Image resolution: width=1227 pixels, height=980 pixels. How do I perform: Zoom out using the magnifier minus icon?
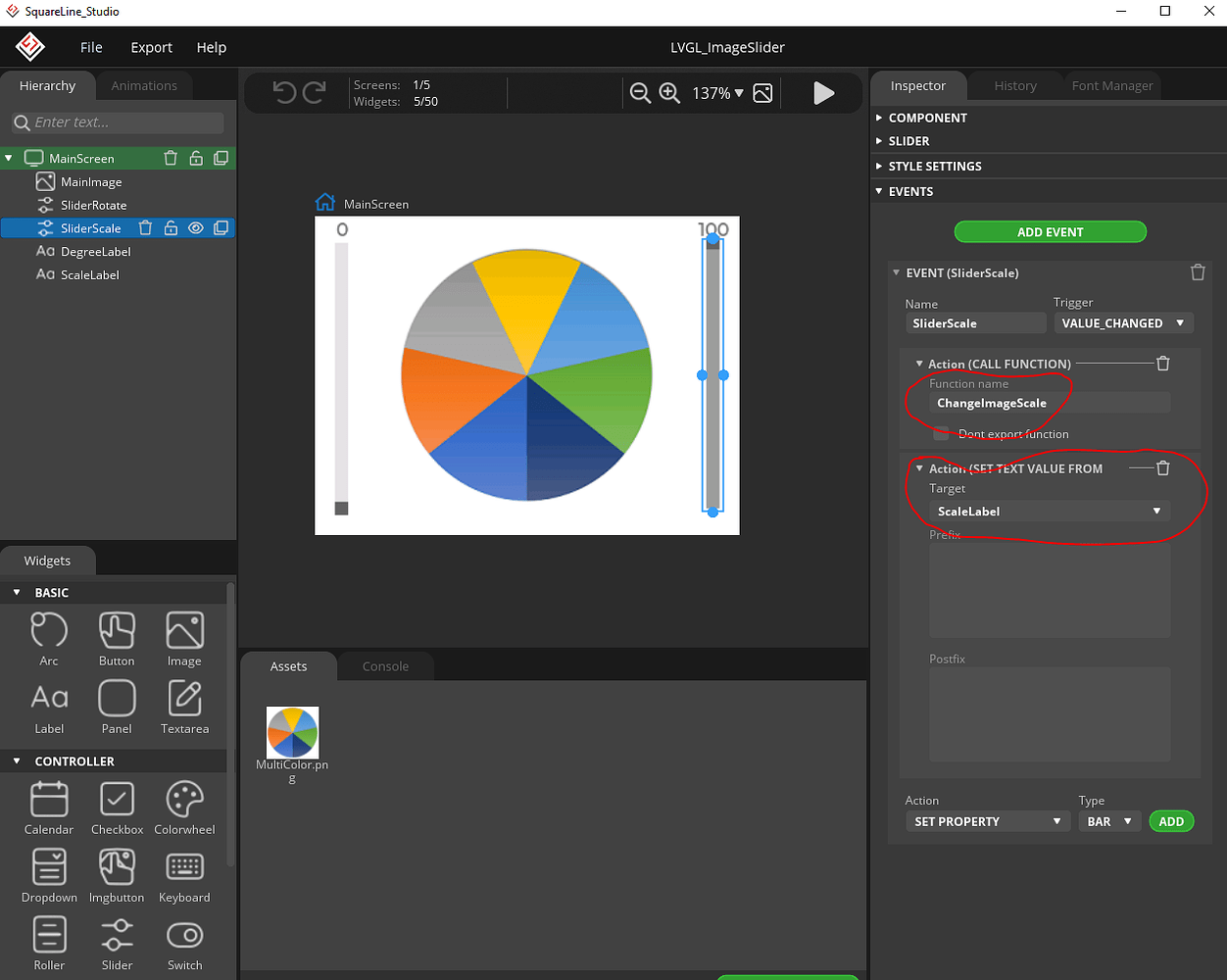tap(640, 93)
